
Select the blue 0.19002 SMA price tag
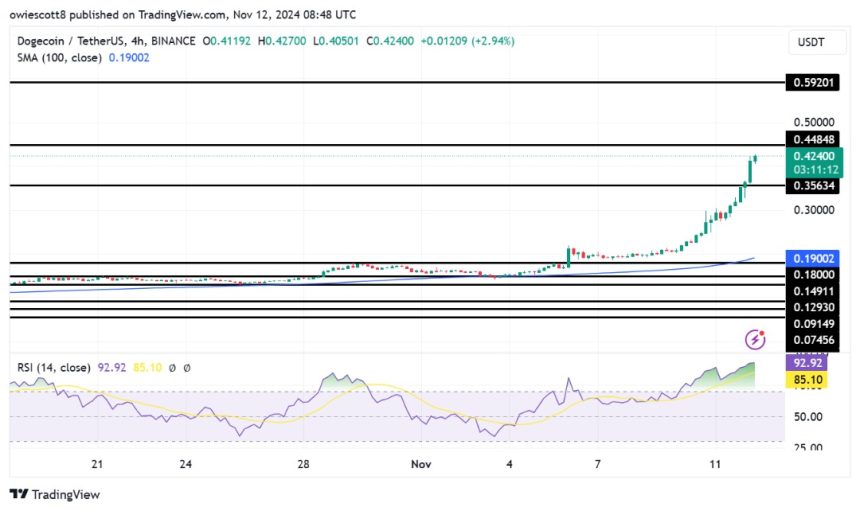817,257
